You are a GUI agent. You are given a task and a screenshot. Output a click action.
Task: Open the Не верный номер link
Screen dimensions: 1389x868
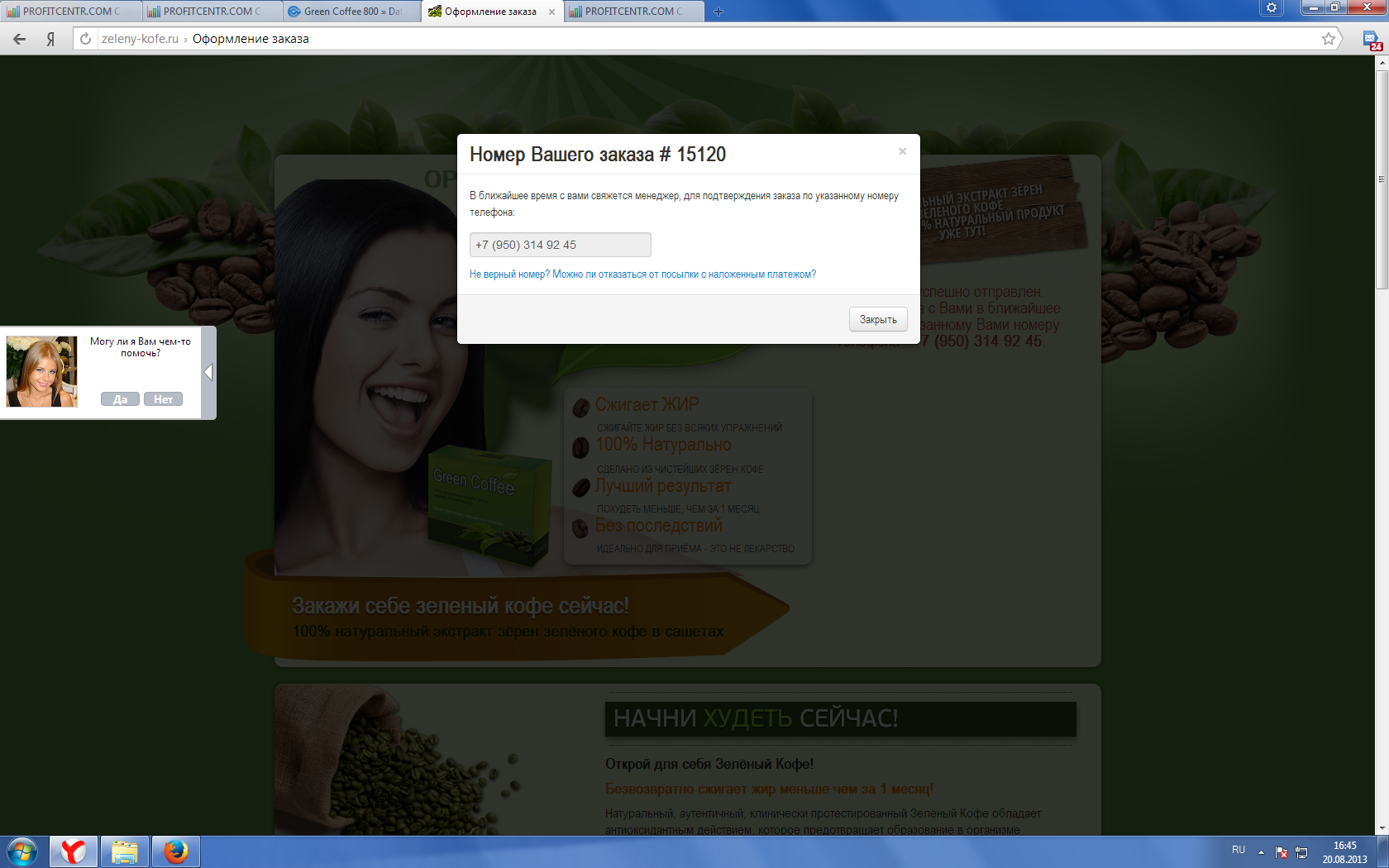pos(509,274)
